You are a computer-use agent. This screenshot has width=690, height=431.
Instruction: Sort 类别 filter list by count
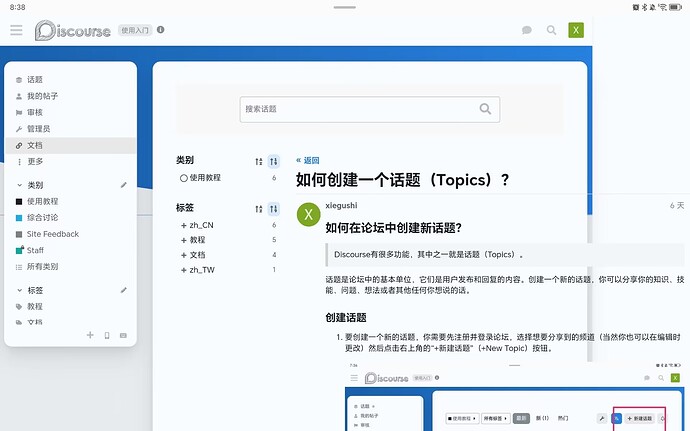(274, 162)
